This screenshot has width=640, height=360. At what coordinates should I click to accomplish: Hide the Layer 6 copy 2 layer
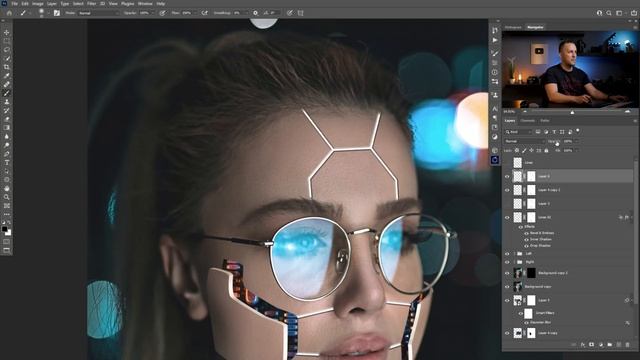pyautogui.click(x=507, y=190)
